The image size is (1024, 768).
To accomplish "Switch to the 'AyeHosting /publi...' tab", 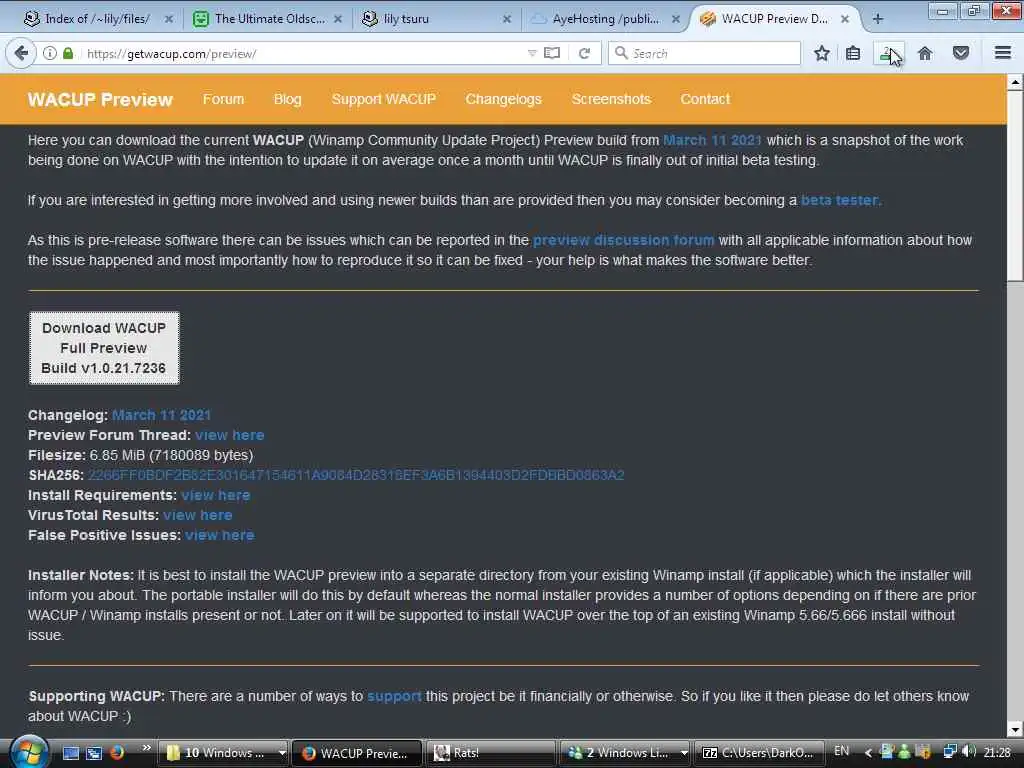I will 604,19.
